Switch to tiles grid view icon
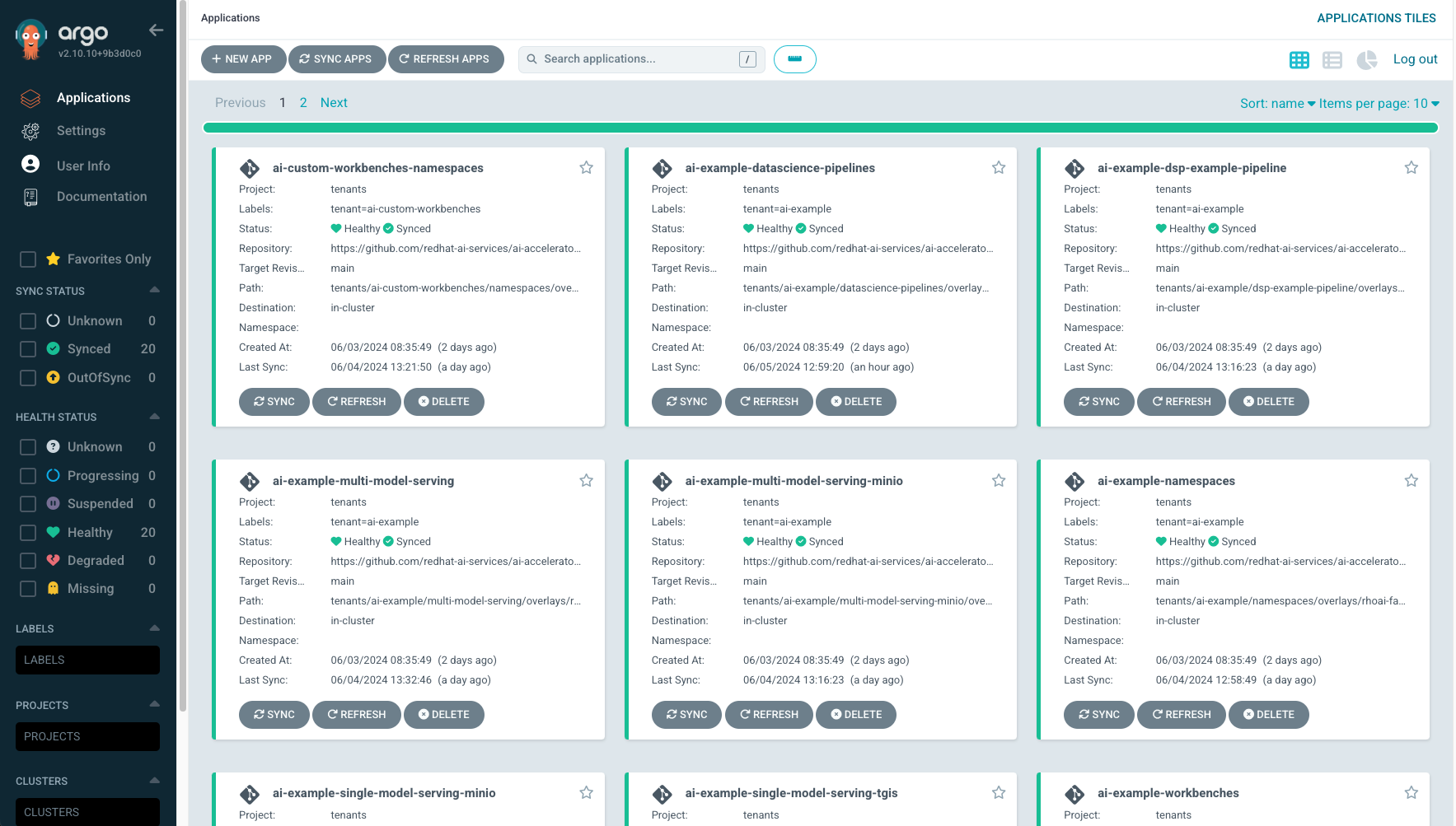 [x=1299, y=59]
